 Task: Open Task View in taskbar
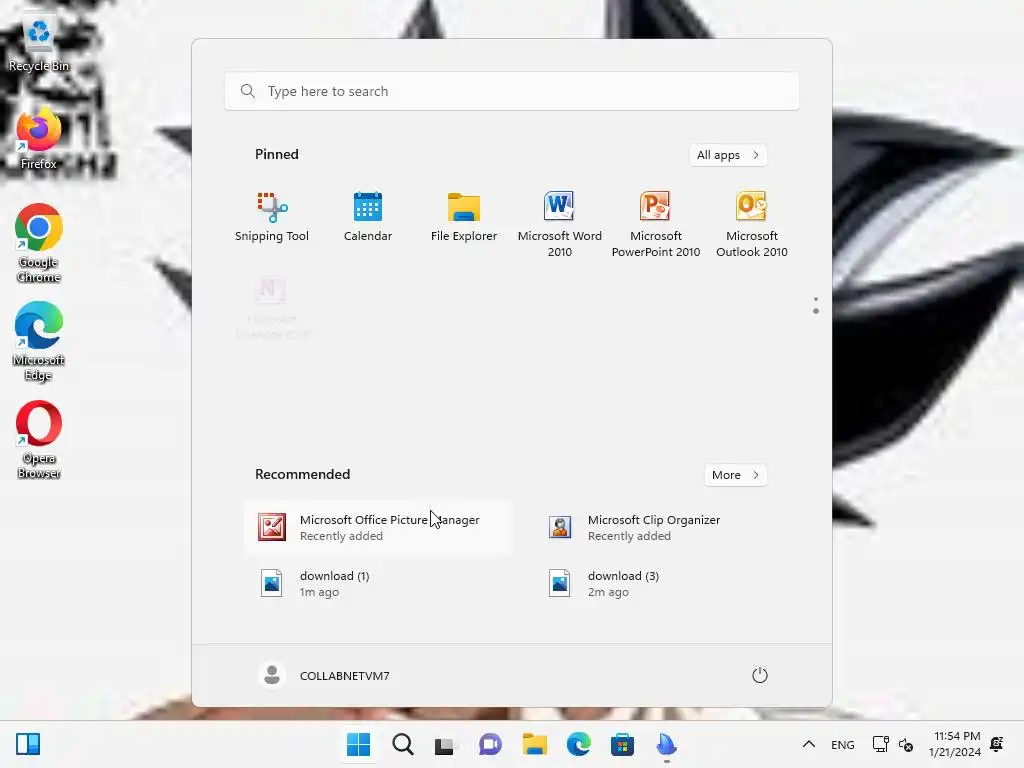pos(445,744)
